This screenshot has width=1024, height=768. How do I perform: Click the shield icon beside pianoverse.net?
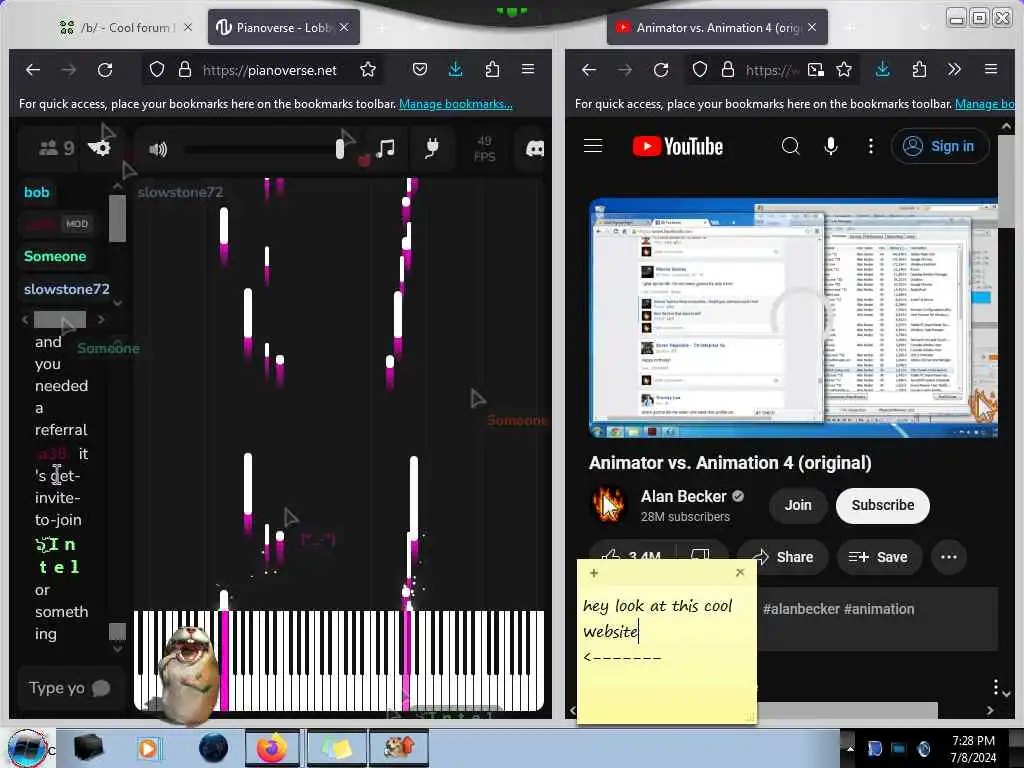click(157, 69)
